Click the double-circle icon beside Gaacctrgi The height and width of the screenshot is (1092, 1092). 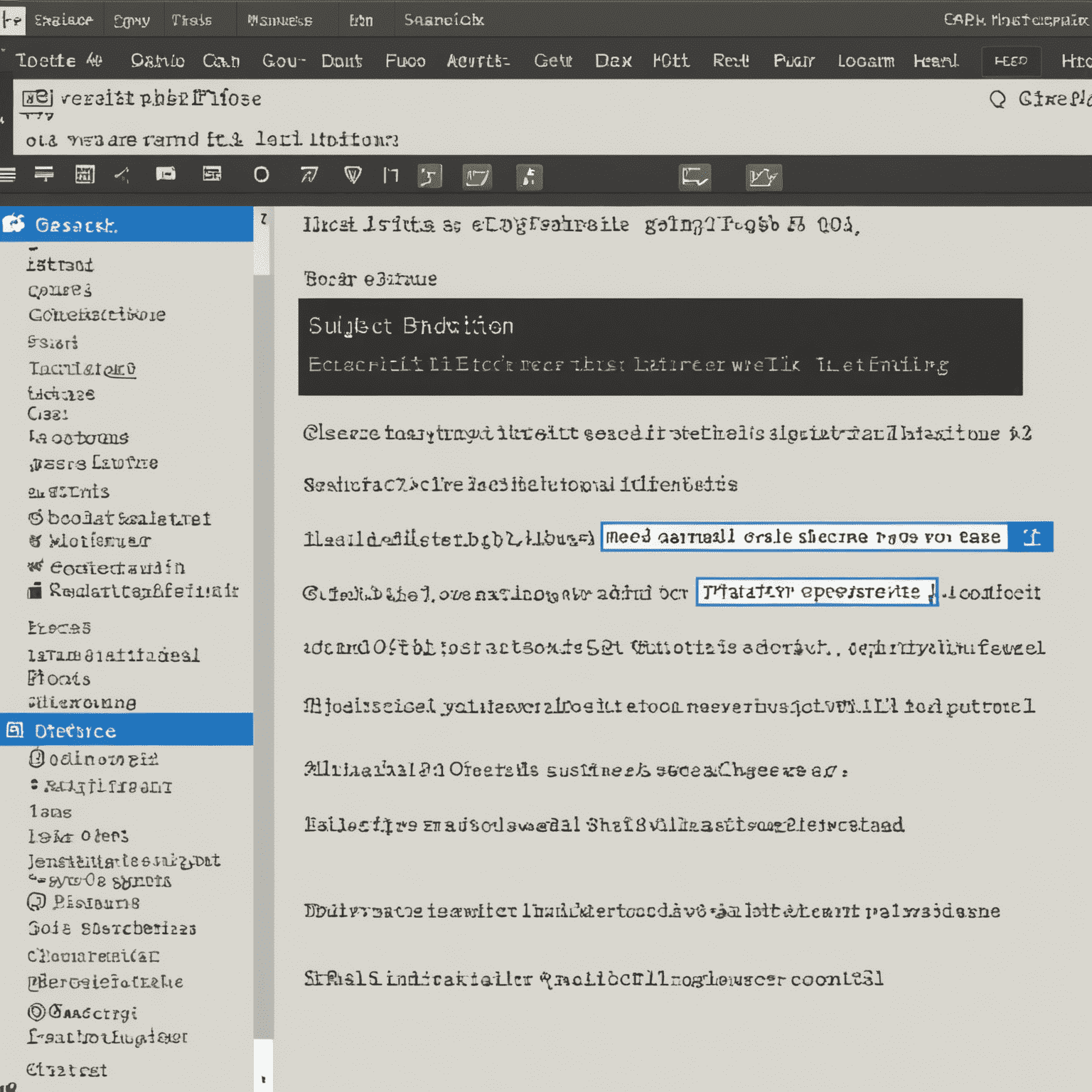[36, 1012]
